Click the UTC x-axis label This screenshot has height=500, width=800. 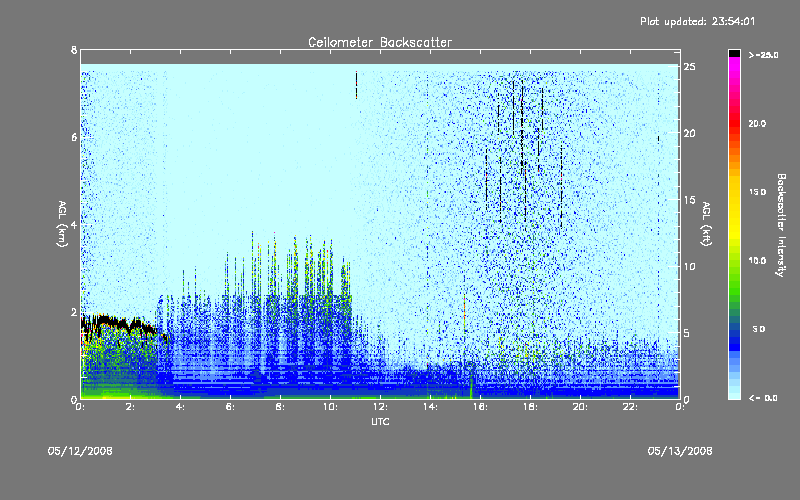(380, 421)
